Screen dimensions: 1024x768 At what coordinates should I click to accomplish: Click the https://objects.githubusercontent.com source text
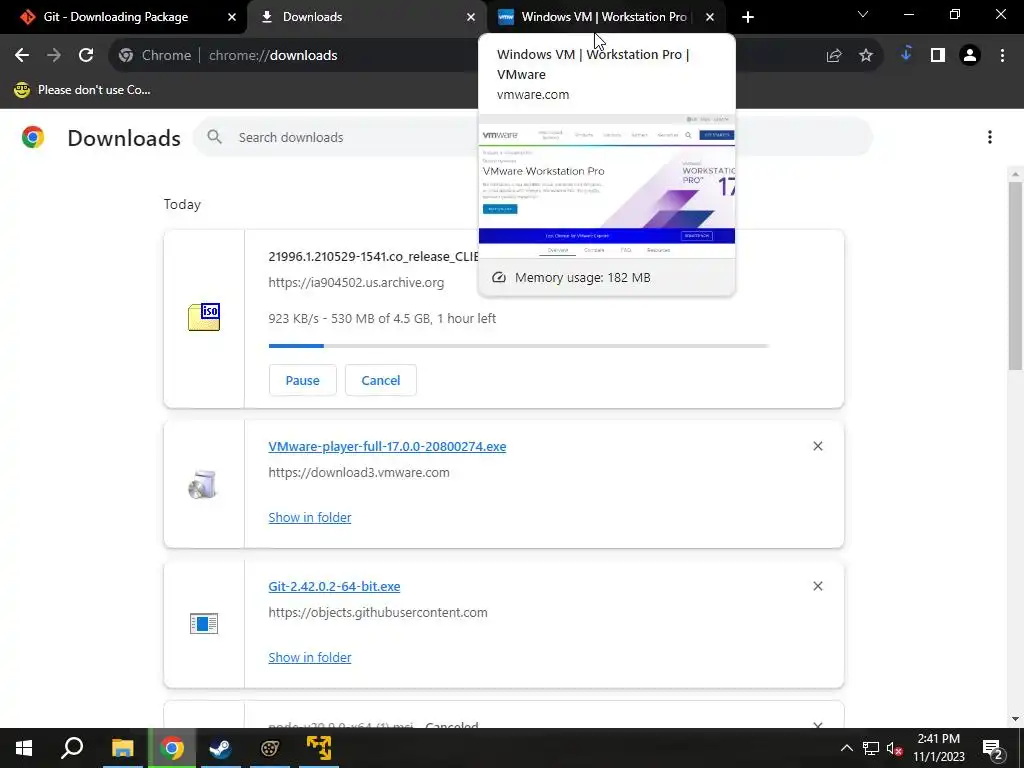pyautogui.click(x=377, y=613)
